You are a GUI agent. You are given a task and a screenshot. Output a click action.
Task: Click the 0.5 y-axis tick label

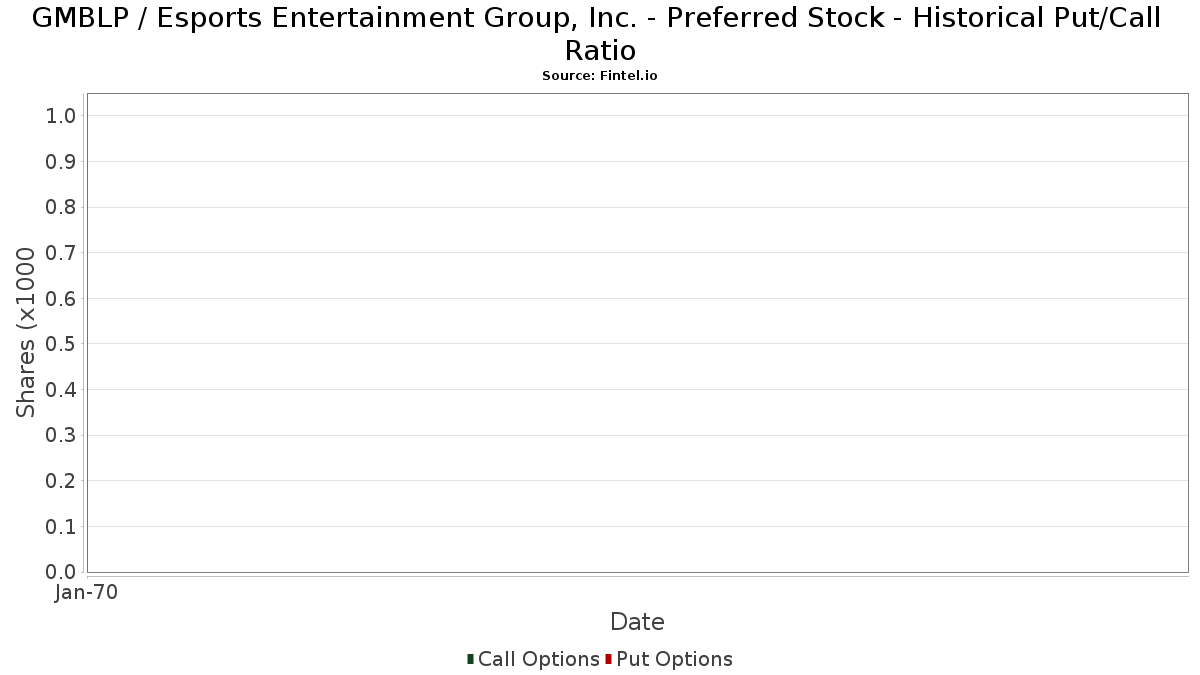pos(61,344)
